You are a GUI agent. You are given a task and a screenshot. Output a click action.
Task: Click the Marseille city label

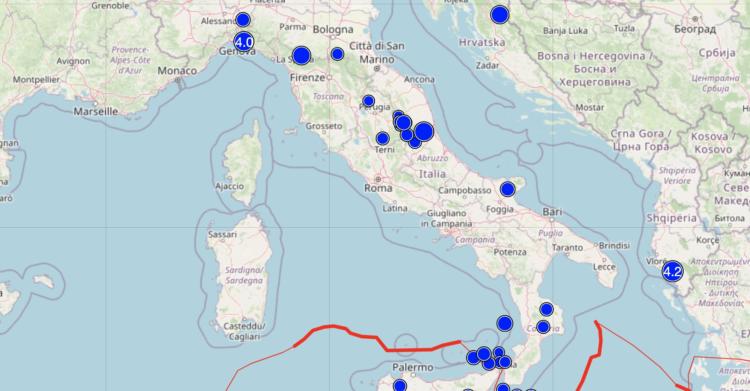point(96,112)
